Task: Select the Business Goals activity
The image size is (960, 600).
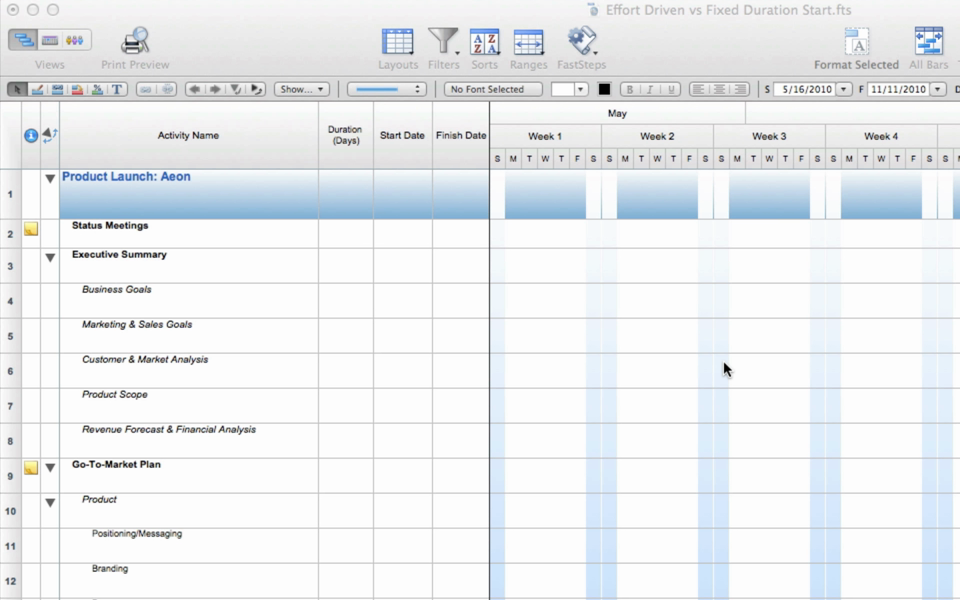Action: (116, 290)
